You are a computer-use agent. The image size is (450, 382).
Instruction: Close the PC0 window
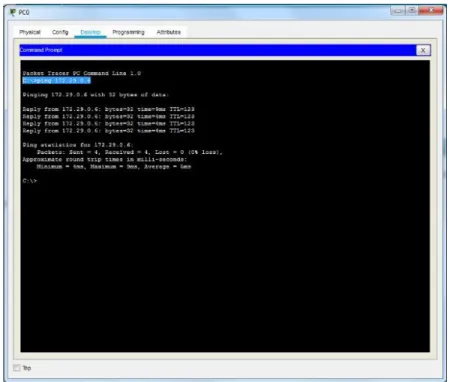431,11
